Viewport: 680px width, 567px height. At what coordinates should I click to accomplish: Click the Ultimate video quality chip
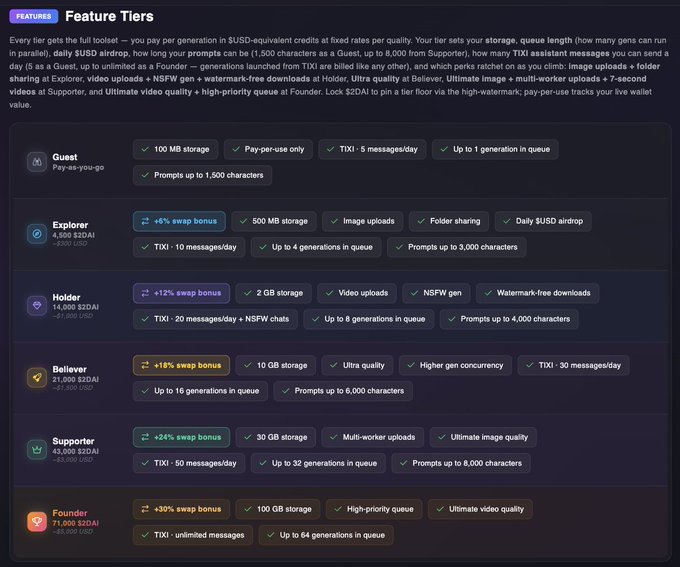point(481,509)
